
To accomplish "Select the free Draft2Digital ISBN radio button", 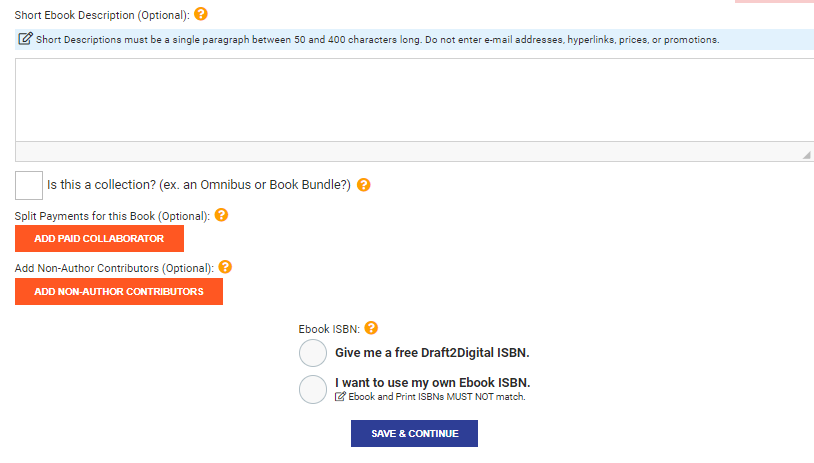I will 313,353.
